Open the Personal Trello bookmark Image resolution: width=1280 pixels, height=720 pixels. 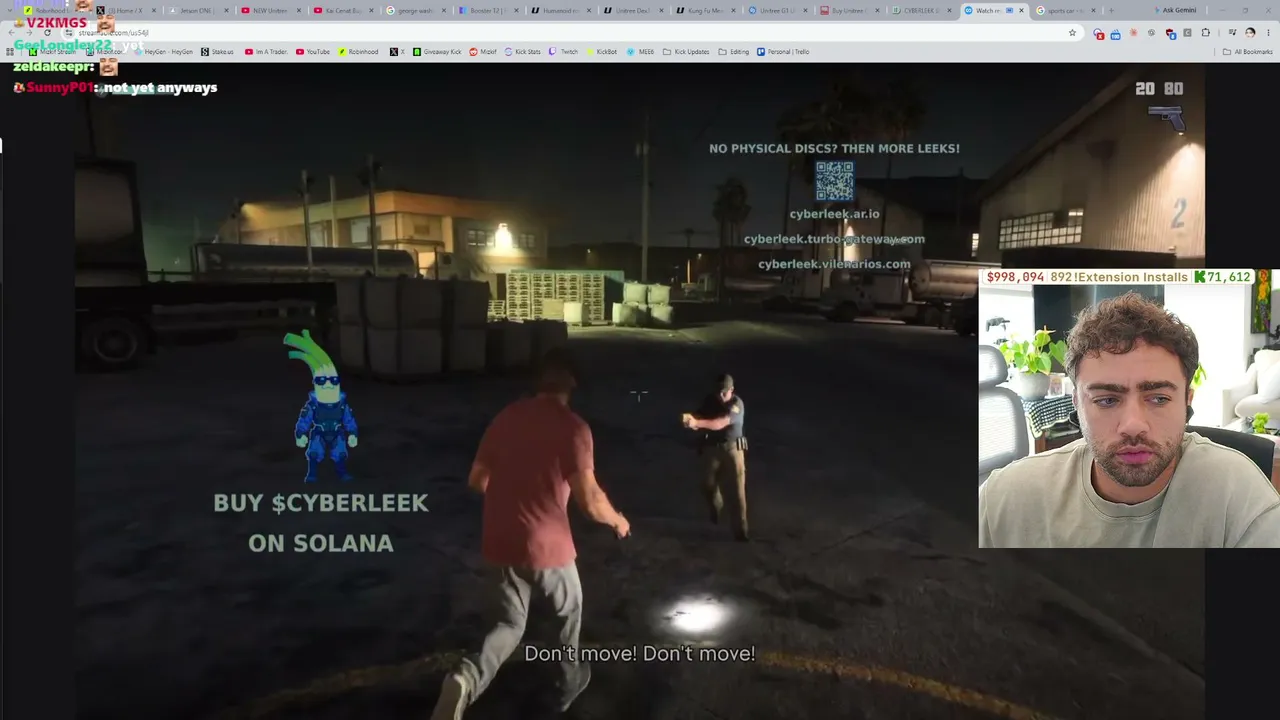pos(783,52)
